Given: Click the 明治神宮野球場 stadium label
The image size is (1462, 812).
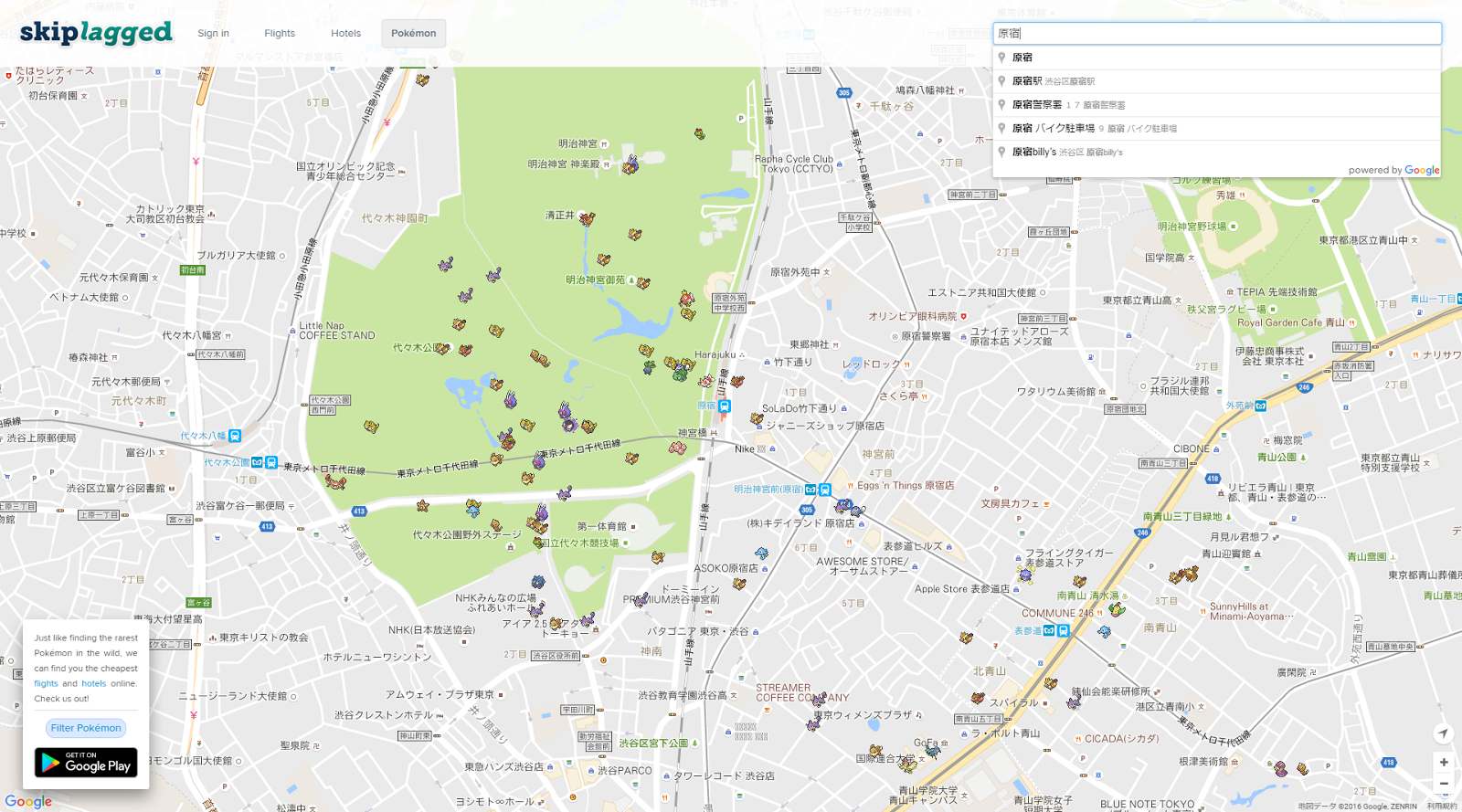Looking at the screenshot, I should point(1192,227).
